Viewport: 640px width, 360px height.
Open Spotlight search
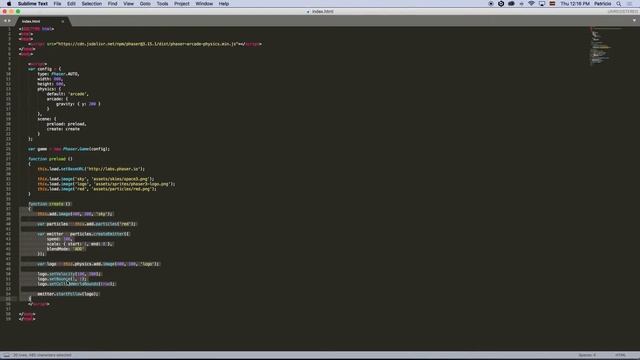click(x=619, y=4)
